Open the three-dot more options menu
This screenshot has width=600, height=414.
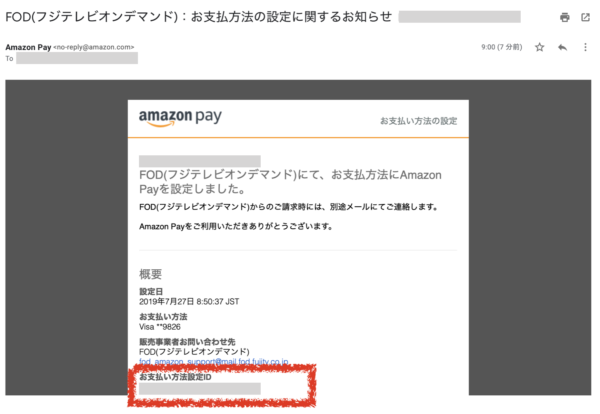[x=585, y=47]
